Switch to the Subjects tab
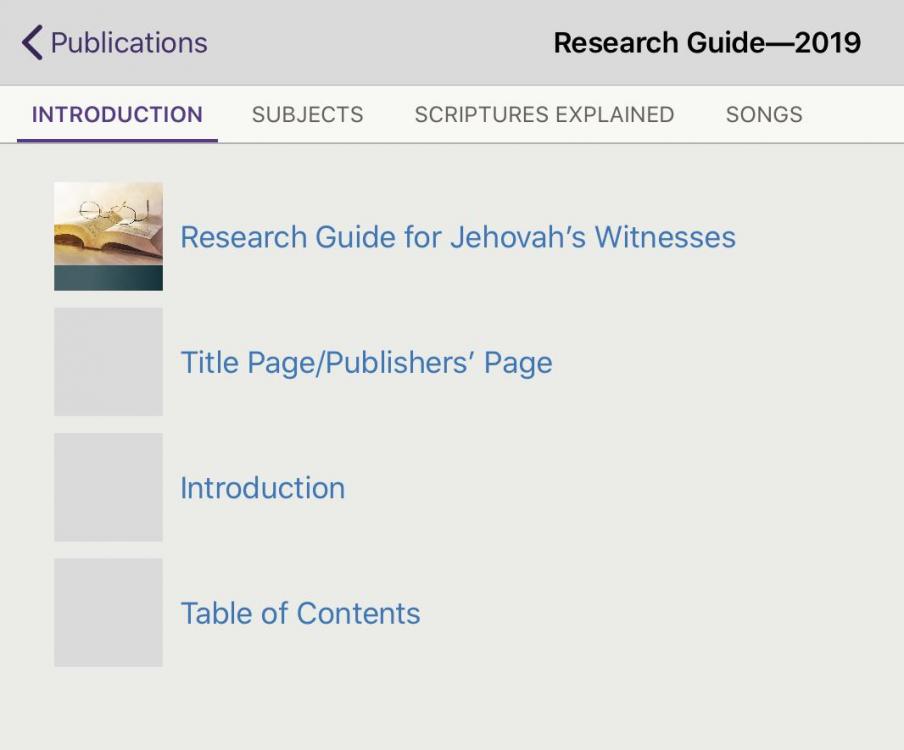 tap(307, 114)
